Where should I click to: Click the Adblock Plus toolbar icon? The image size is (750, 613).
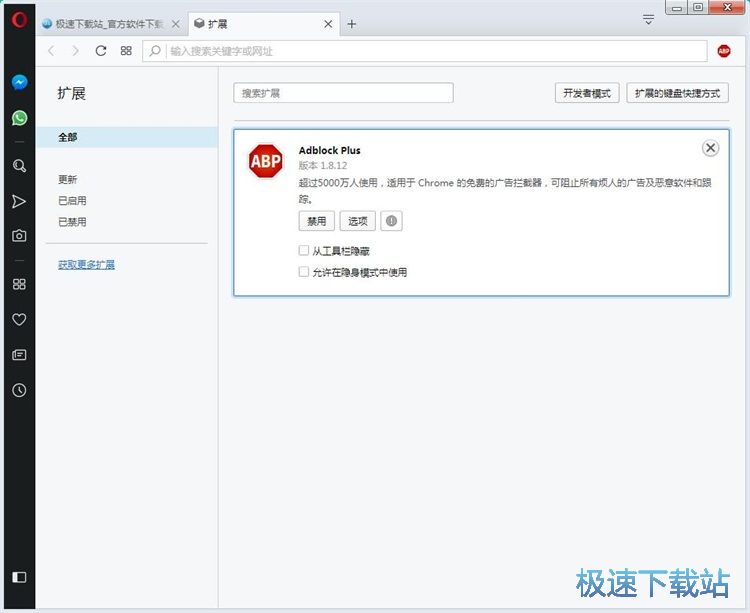coord(724,51)
